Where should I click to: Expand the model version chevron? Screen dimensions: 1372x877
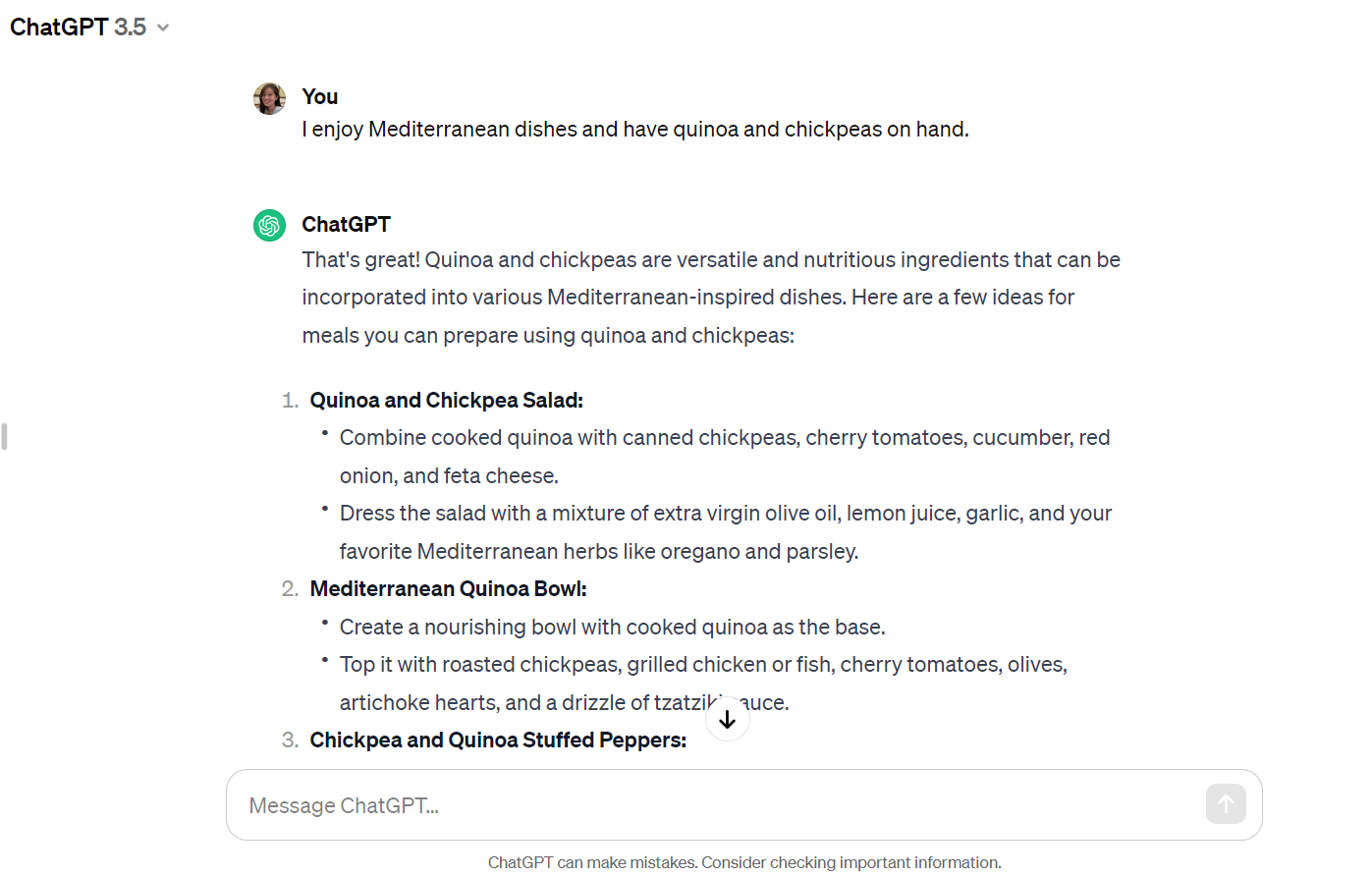click(161, 27)
